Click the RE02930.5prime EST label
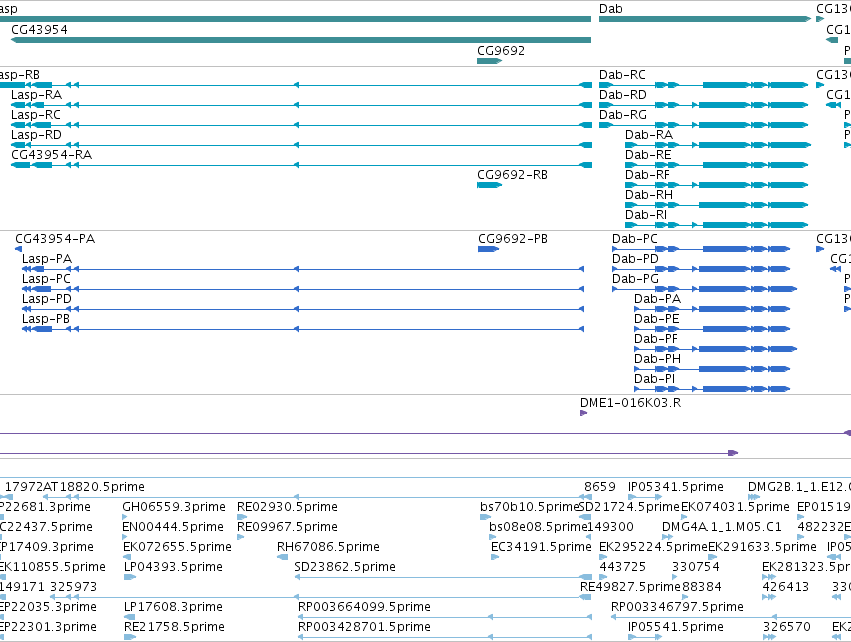The width and height of the screenshot is (851, 642). tap(287, 507)
